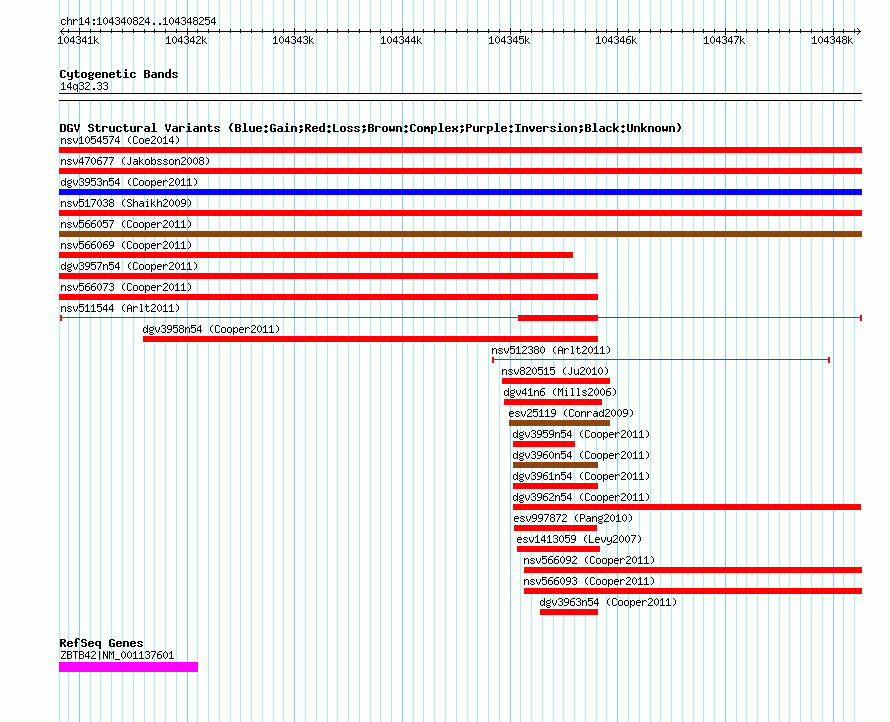Screen dimensions: 890x722
Task: Select the magenta ZBTB42 gene bar
Action: (x=128, y=667)
